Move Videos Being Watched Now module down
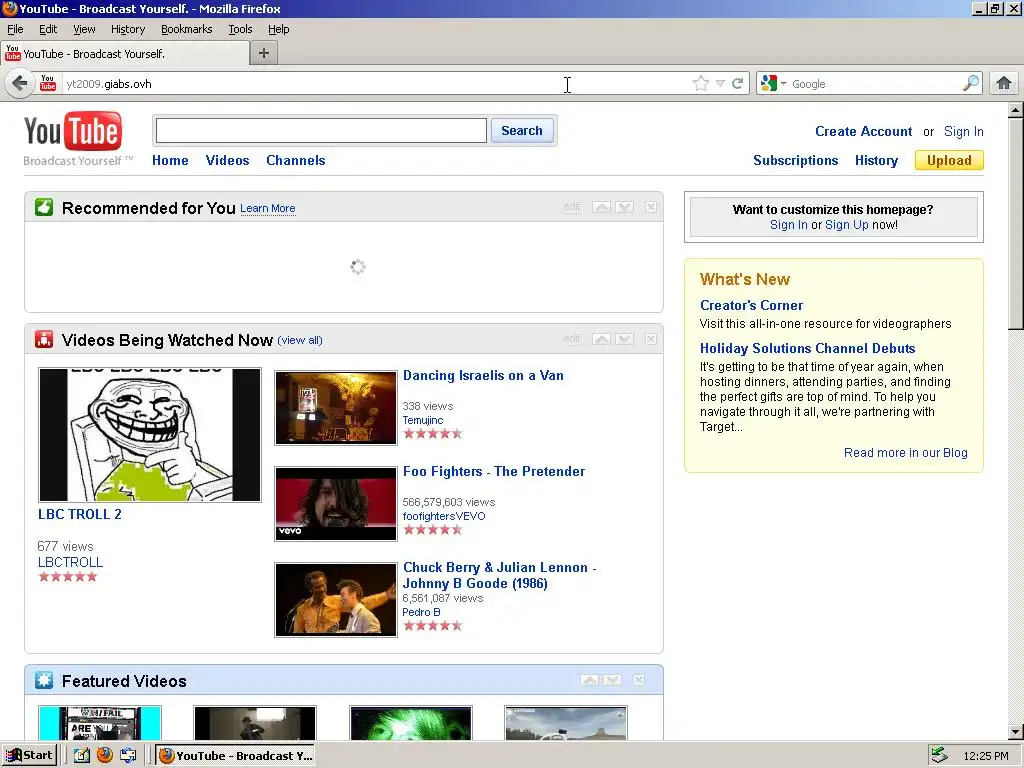 [x=624, y=339]
